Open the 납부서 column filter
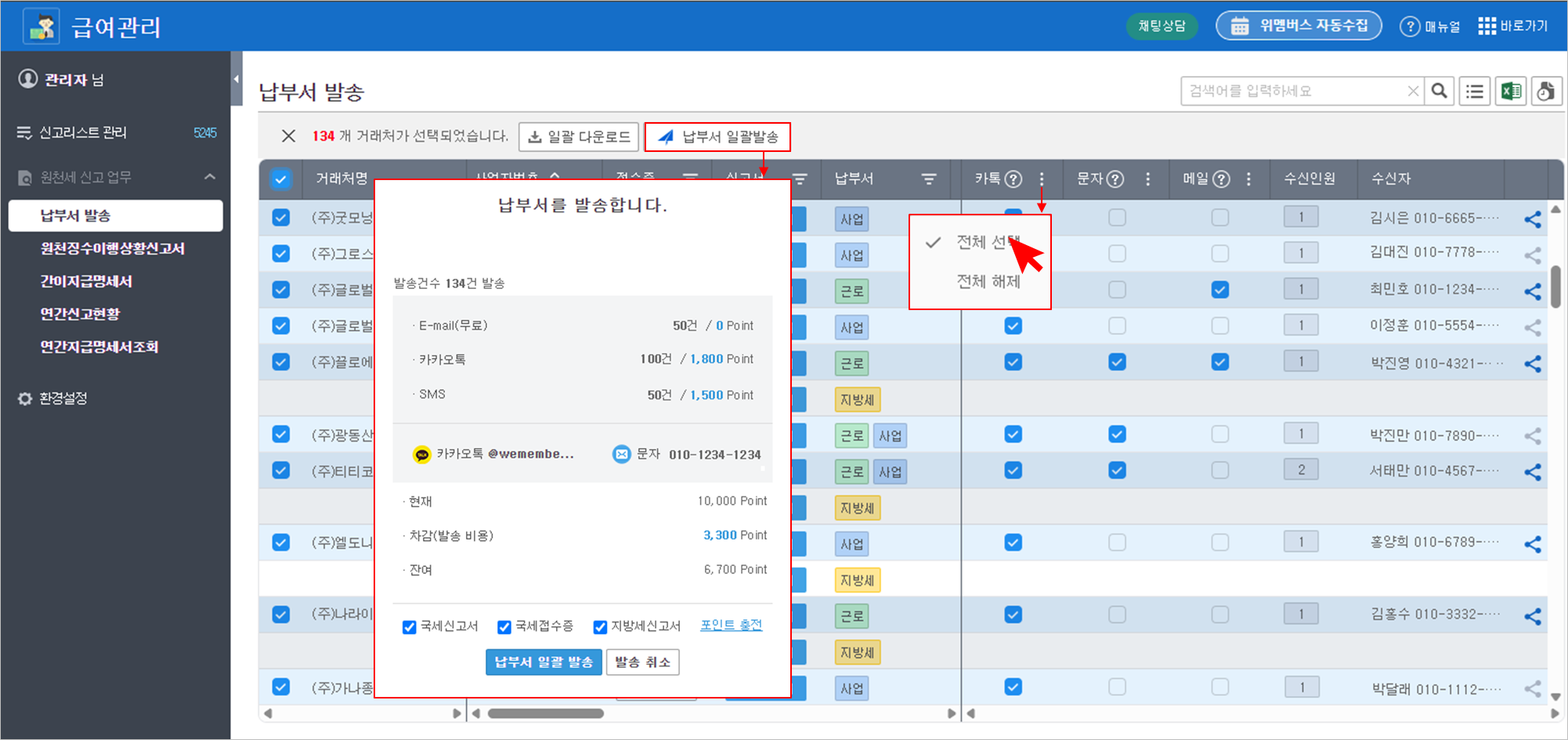Screen dimensions: 1568x740 pyautogui.click(x=929, y=179)
